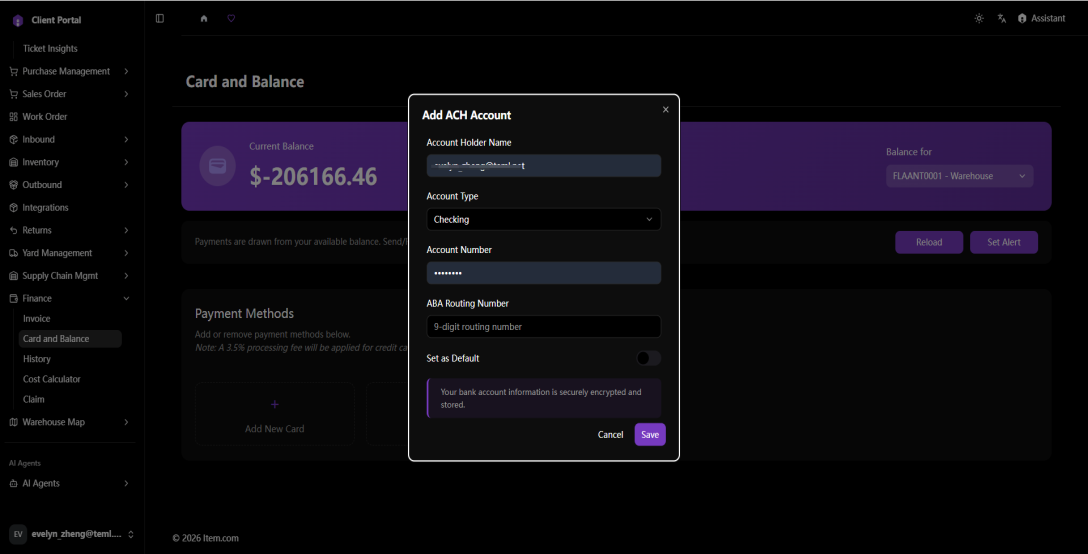Save the ACH account
1088x554 pixels.
point(650,435)
